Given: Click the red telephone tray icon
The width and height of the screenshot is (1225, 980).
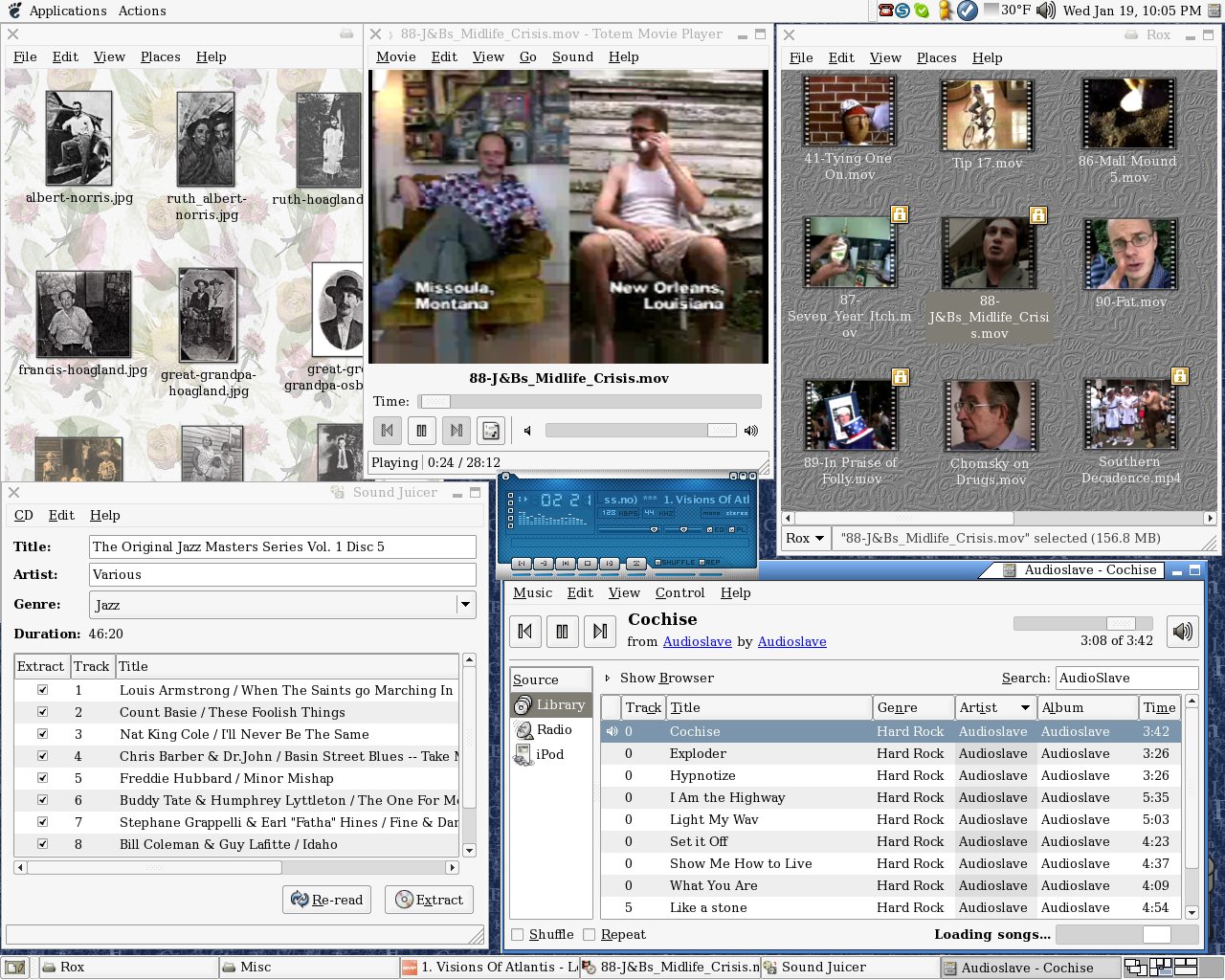Looking at the screenshot, I should [885, 11].
